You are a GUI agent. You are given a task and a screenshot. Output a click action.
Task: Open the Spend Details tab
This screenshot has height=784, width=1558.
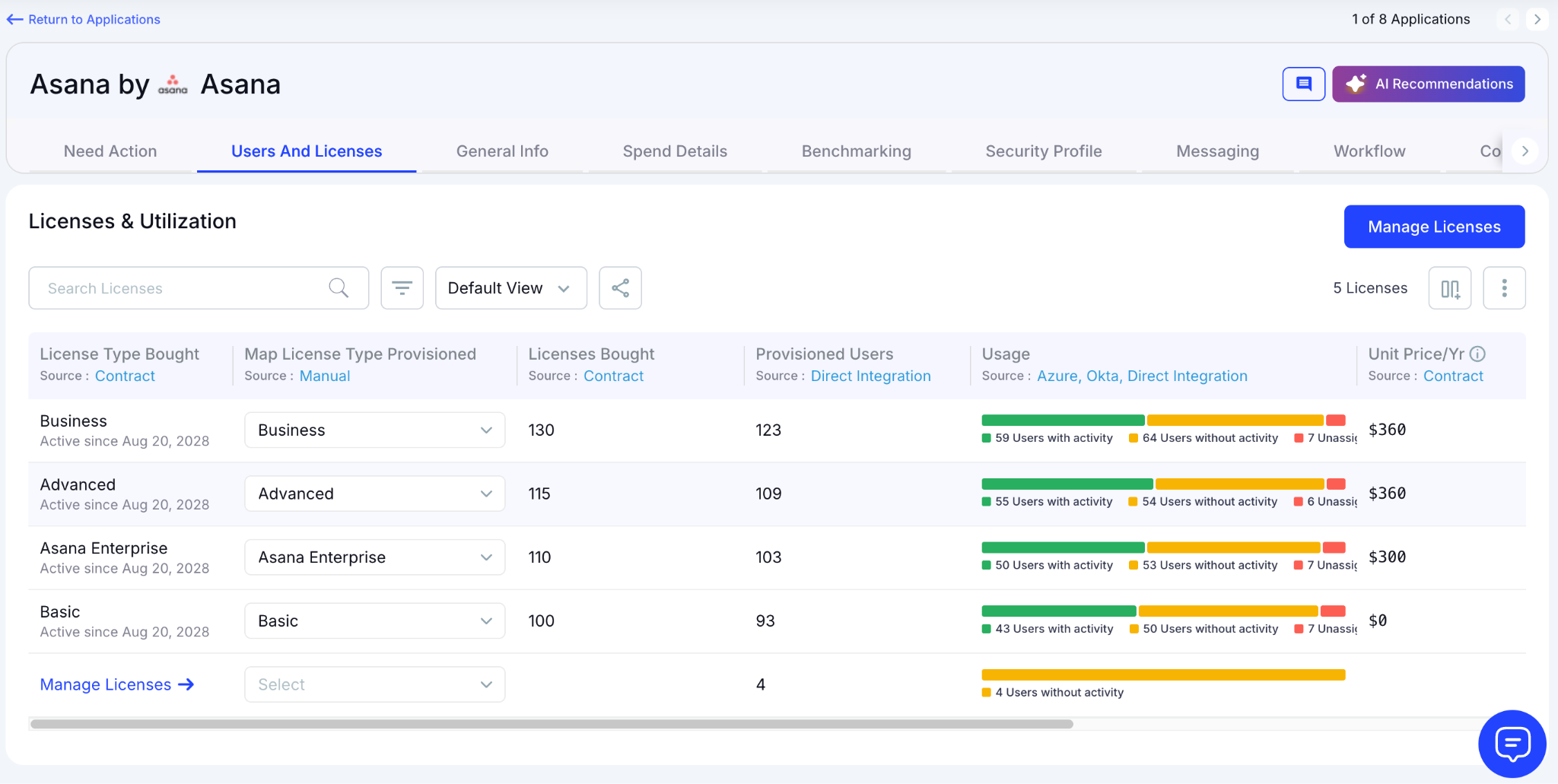coord(675,151)
